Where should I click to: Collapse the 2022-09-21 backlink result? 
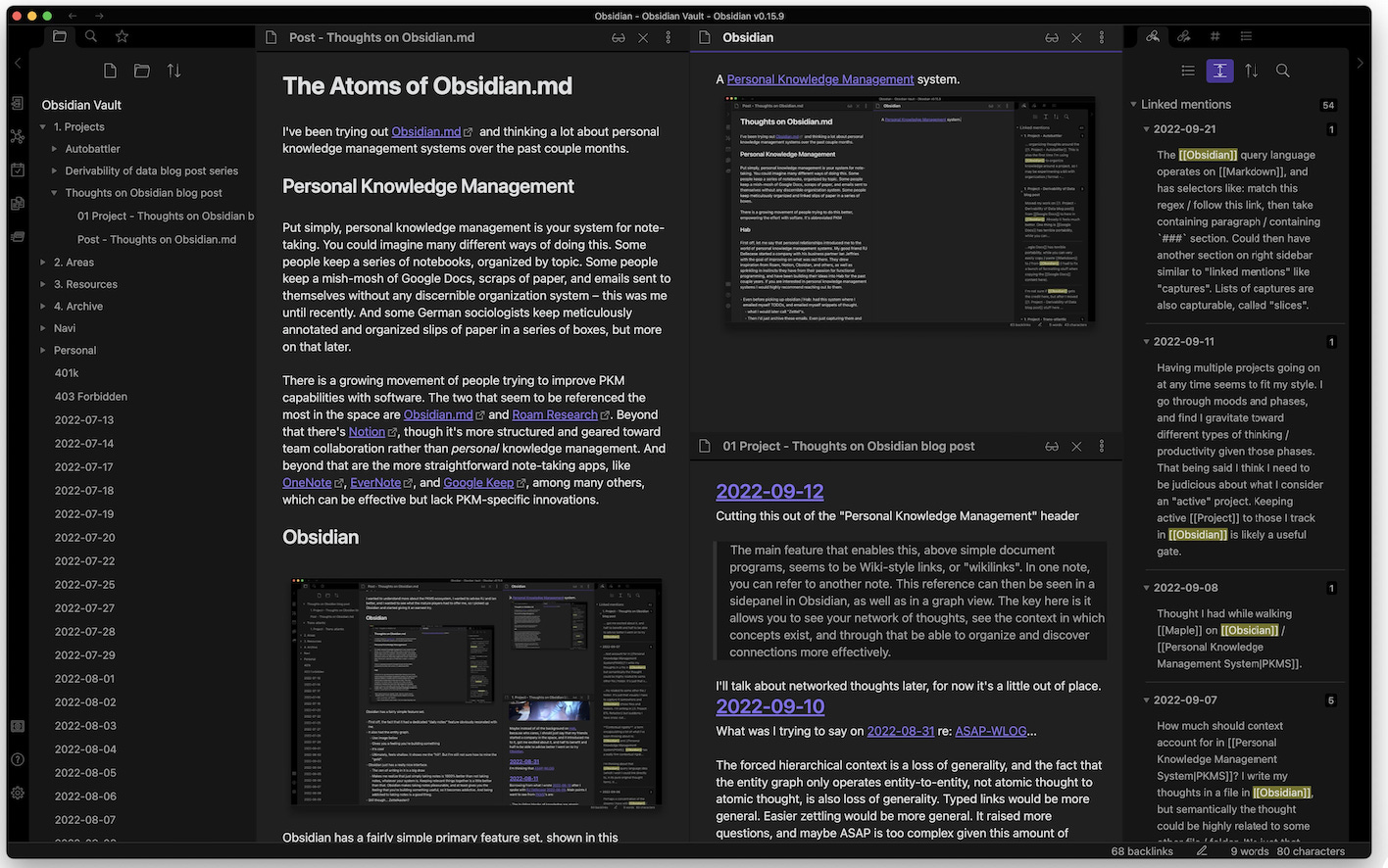click(x=1147, y=129)
